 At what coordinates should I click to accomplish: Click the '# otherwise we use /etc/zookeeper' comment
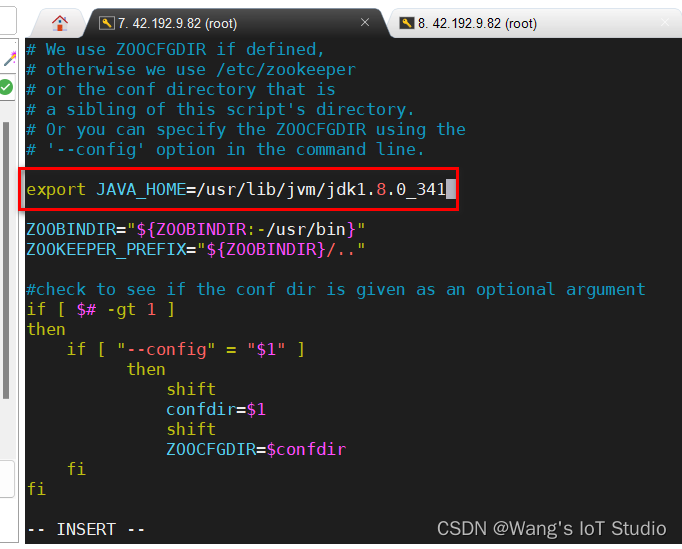coord(191,70)
